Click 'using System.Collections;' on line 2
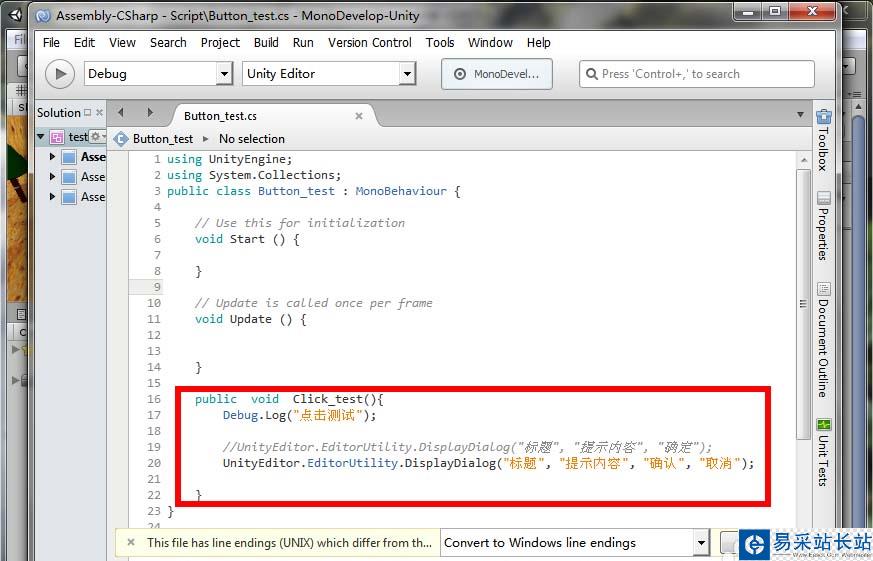 coord(254,175)
